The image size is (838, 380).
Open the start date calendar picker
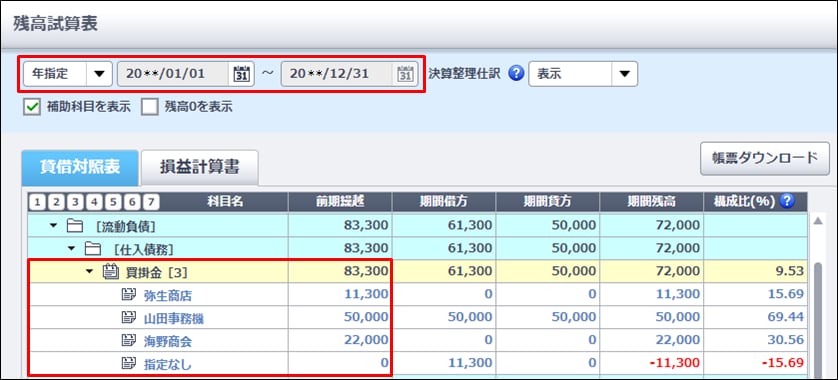pos(242,74)
